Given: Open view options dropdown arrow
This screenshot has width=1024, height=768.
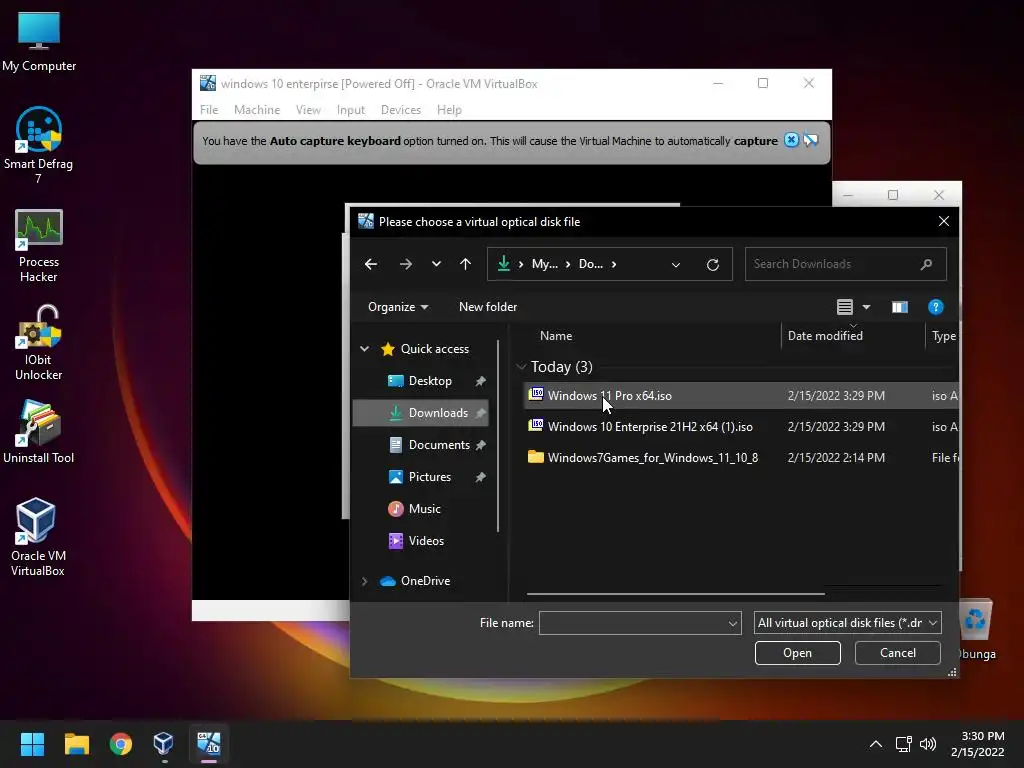Looking at the screenshot, I should [x=866, y=307].
